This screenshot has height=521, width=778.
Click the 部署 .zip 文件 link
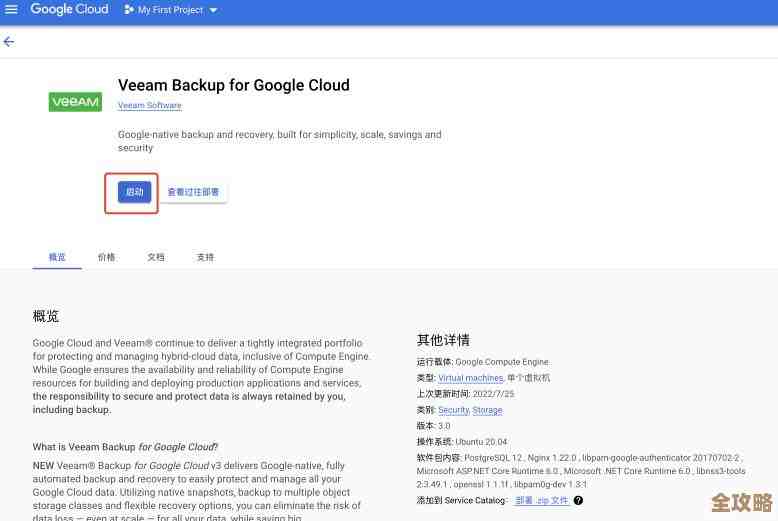tap(542, 501)
